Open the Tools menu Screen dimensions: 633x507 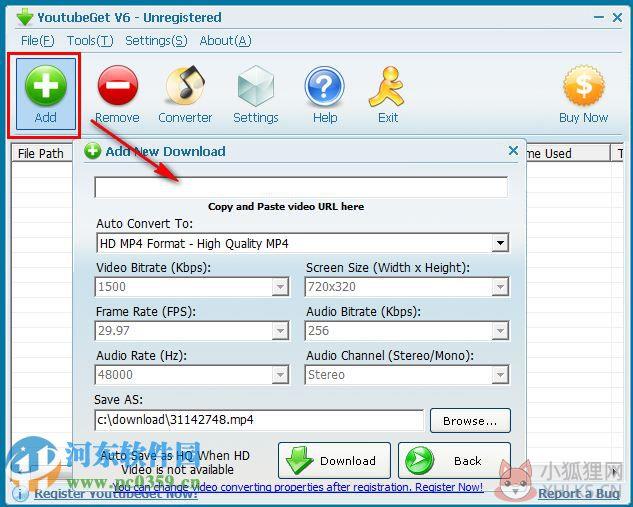pyautogui.click(x=90, y=40)
